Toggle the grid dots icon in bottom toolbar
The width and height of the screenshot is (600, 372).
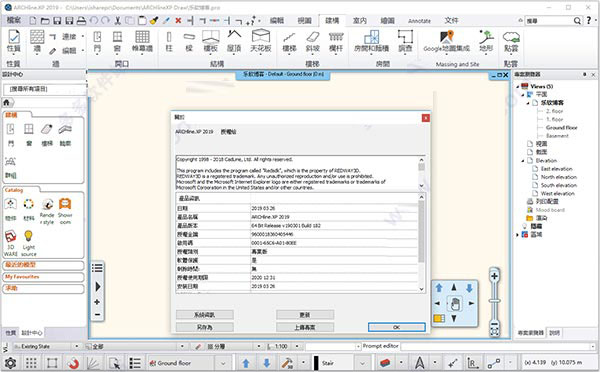(x=31, y=363)
